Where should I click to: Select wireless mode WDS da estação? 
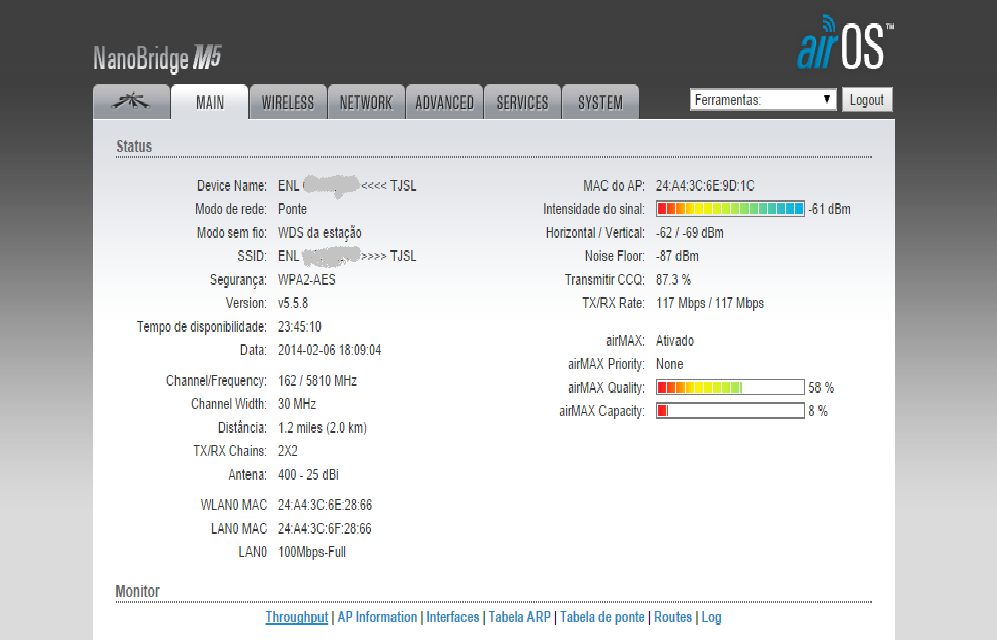click(x=320, y=233)
